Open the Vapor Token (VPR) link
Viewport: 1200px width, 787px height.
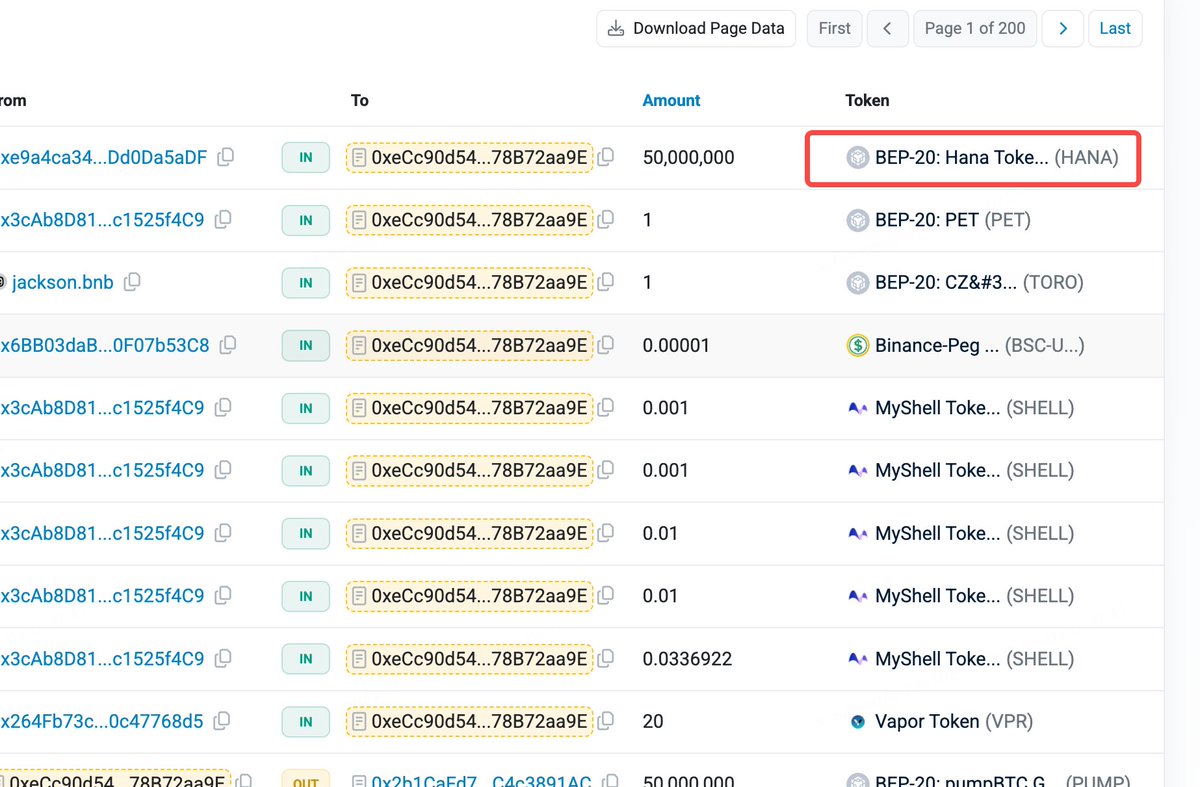coord(954,721)
